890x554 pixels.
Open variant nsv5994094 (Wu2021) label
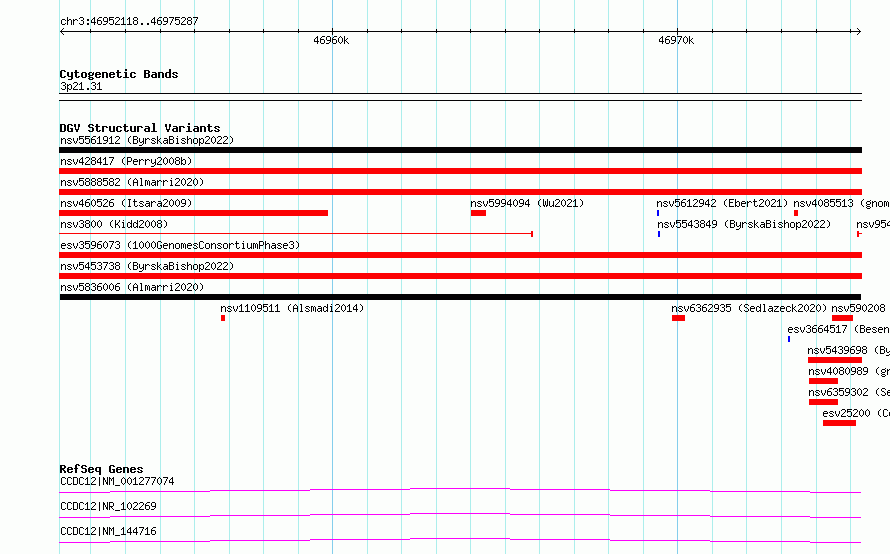pyautogui.click(x=527, y=203)
